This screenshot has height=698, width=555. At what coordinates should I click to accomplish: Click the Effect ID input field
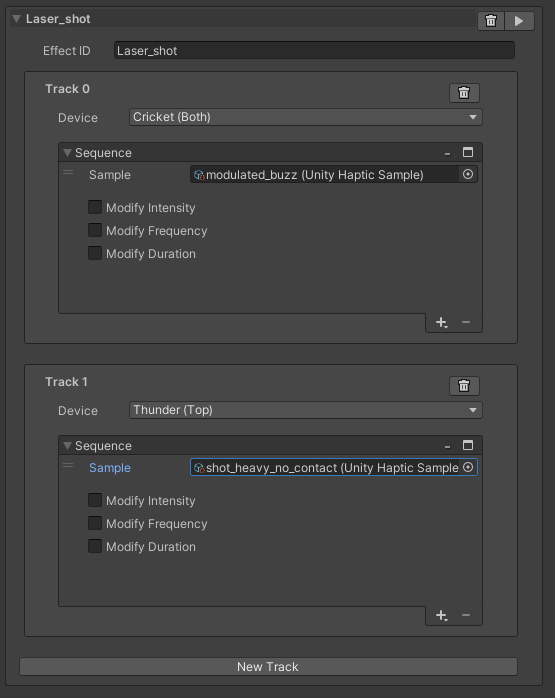click(x=314, y=50)
